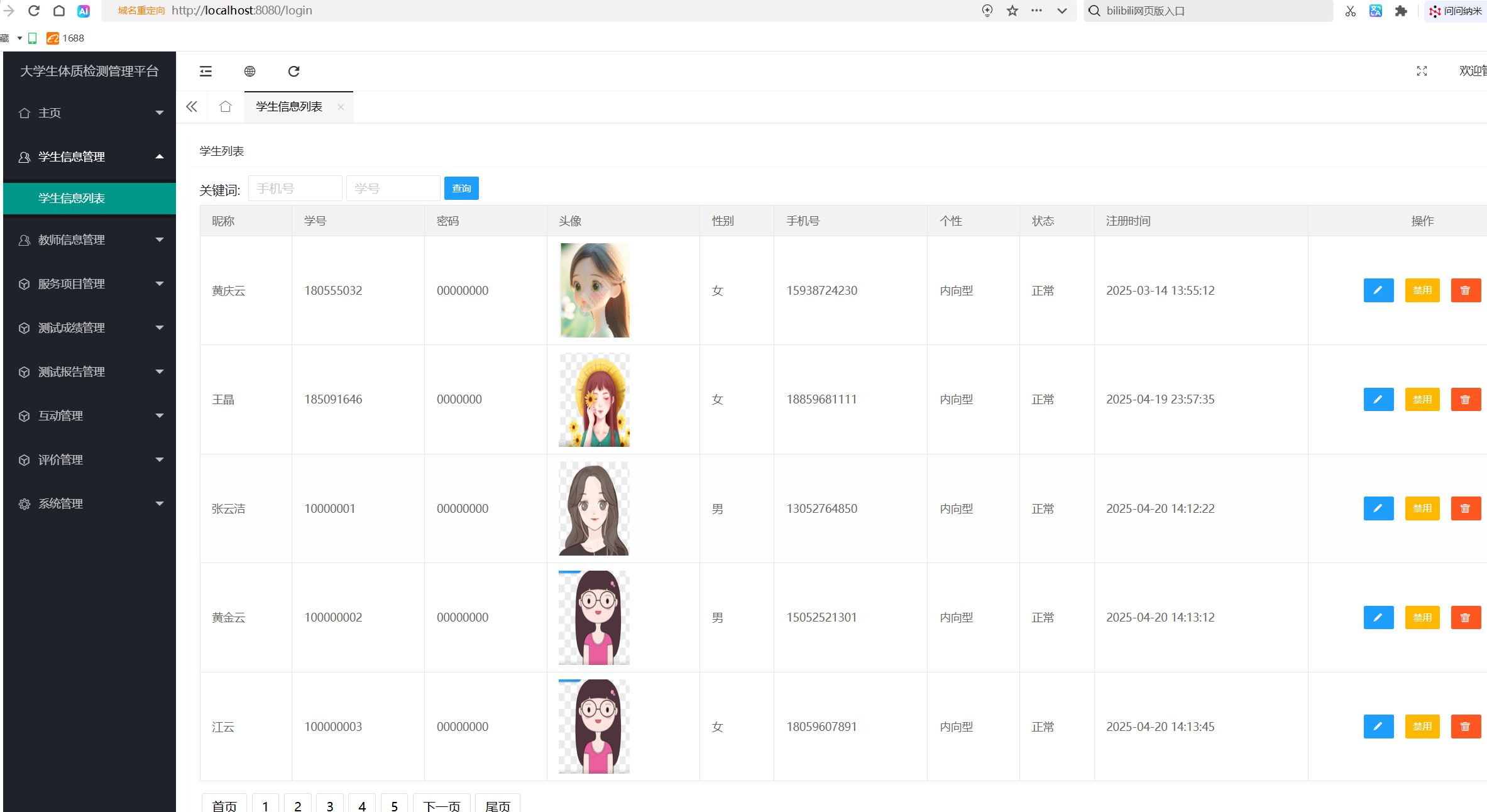This screenshot has width=1487, height=812.
Task: Click the 手机号 keyword input field
Action: [295, 189]
